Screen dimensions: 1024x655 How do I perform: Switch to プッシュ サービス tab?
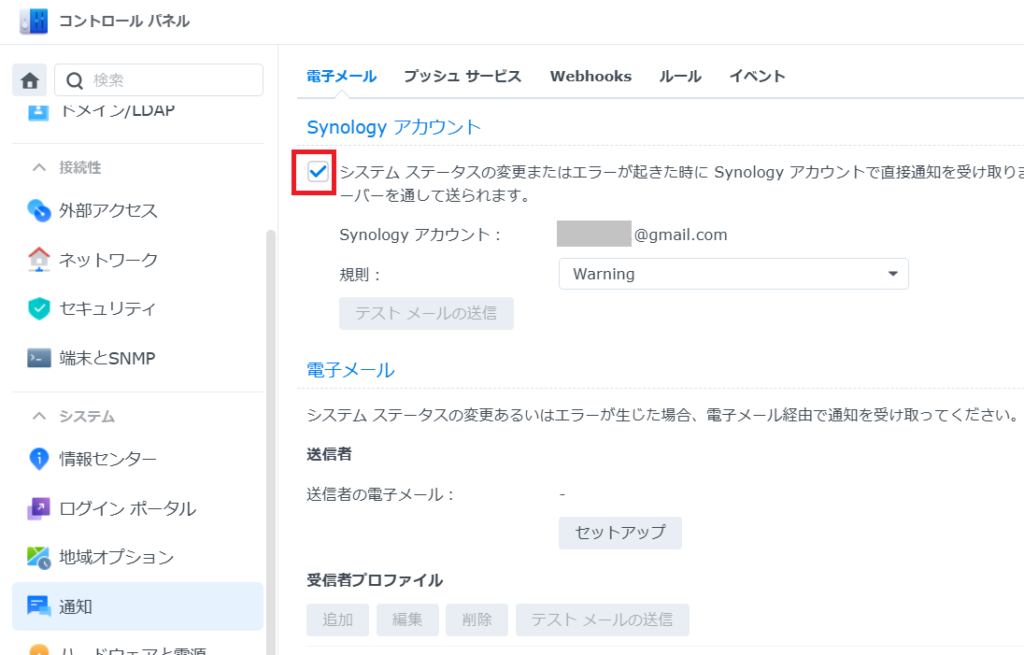(462, 76)
